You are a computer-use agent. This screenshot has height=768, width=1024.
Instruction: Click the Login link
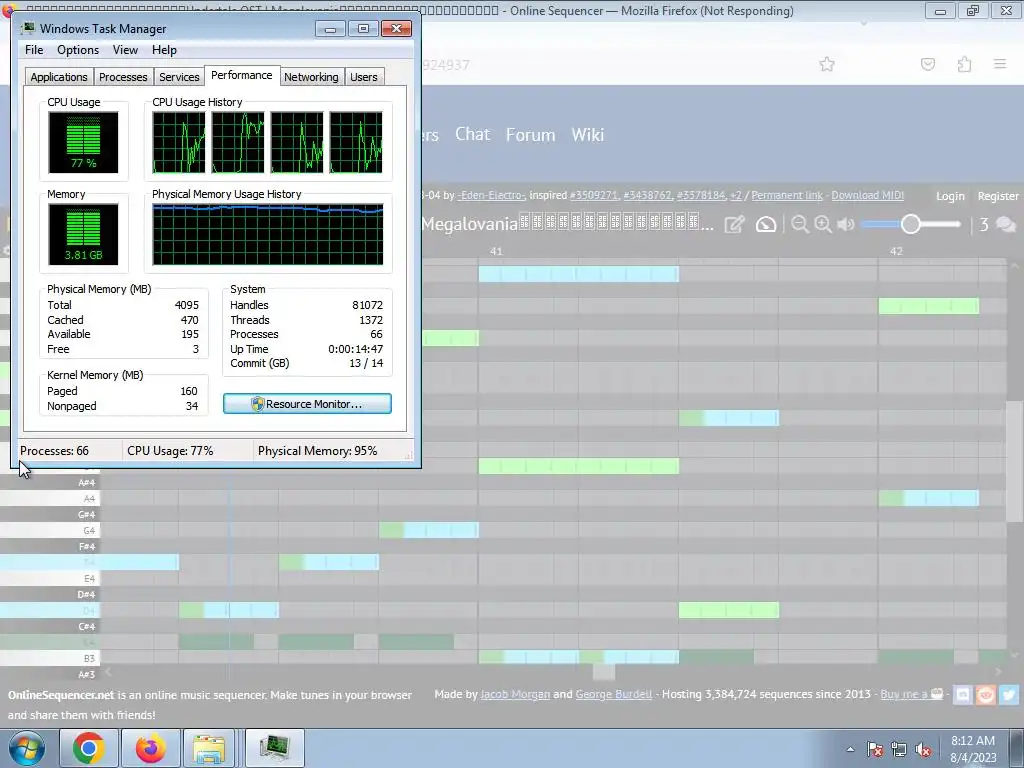[x=950, y=196]
